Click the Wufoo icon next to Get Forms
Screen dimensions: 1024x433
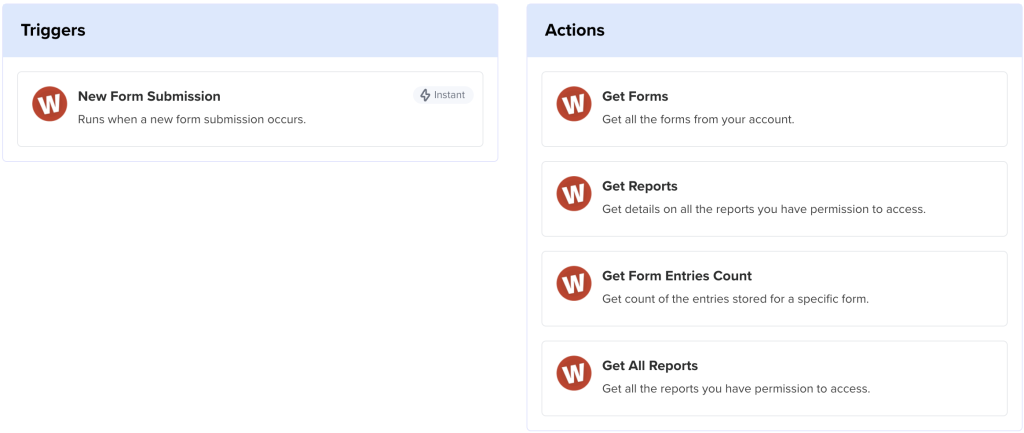(574, 104)
